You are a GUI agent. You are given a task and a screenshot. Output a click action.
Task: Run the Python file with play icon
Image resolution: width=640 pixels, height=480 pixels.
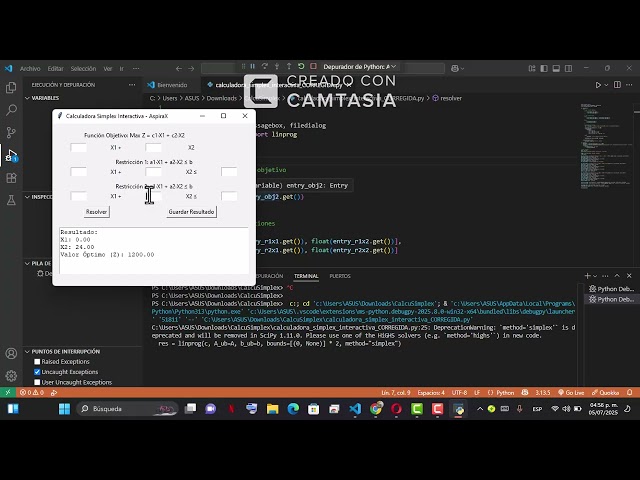(598, 85)
